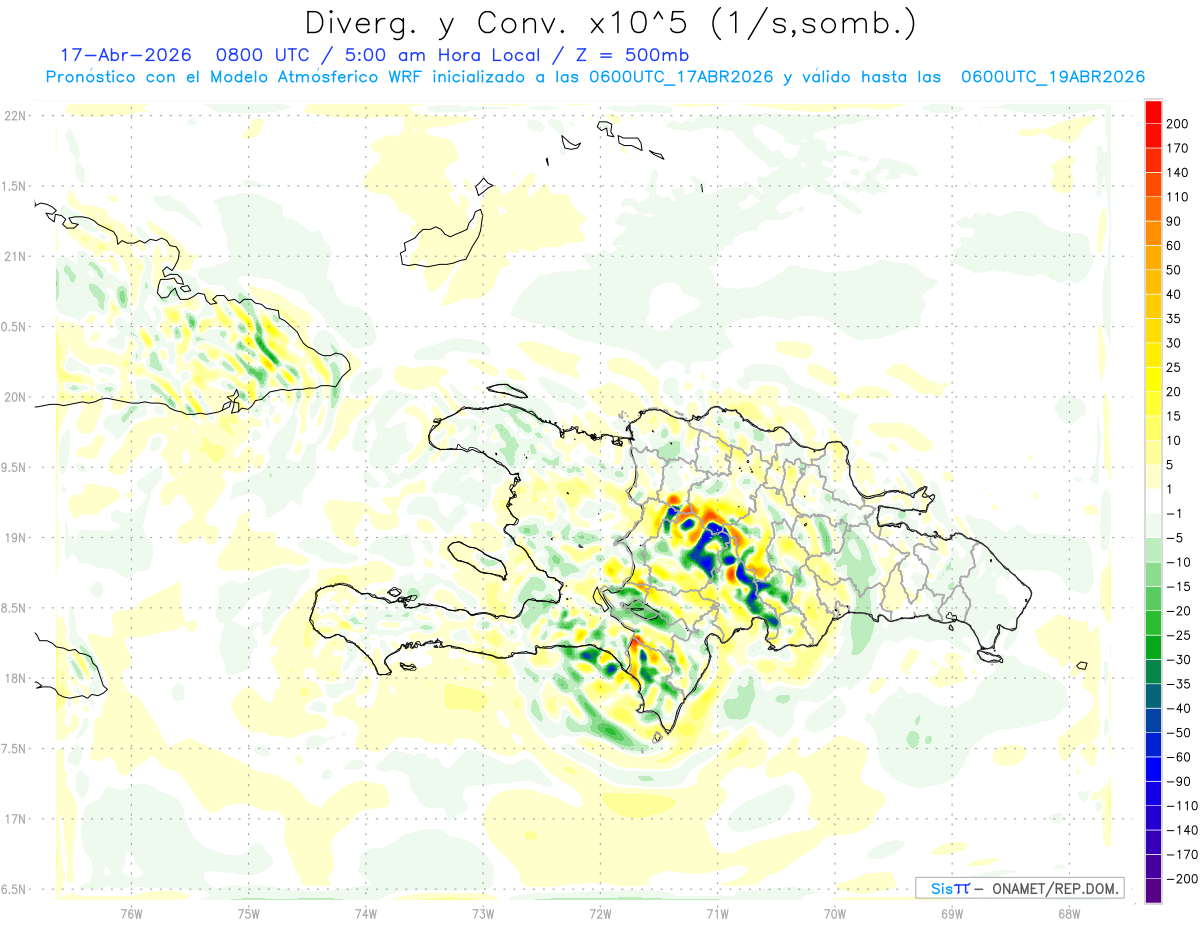The image size is (1200, 927).
Task: Click the 0600UTC_19ABR2026 validity timestamp
Action: click(1053, 77)
